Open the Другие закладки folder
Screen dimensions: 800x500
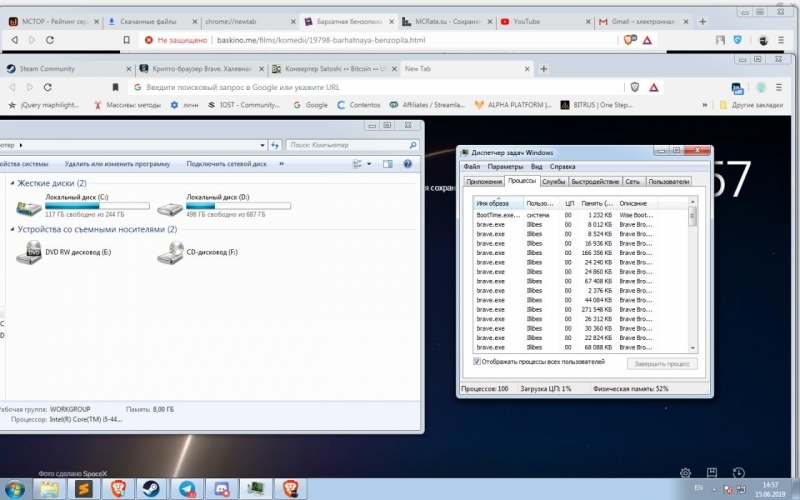point(751,105)
